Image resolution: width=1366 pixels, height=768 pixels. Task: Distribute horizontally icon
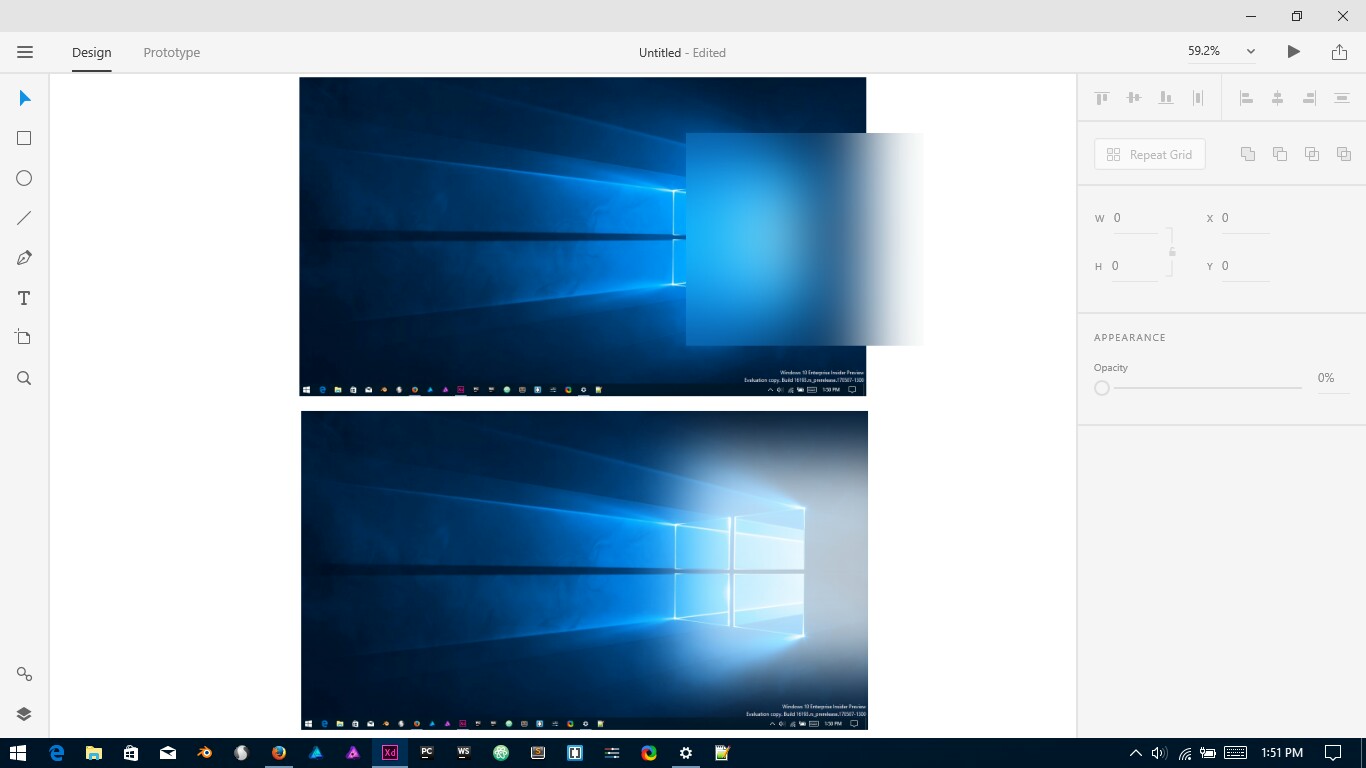[1198, 98]
